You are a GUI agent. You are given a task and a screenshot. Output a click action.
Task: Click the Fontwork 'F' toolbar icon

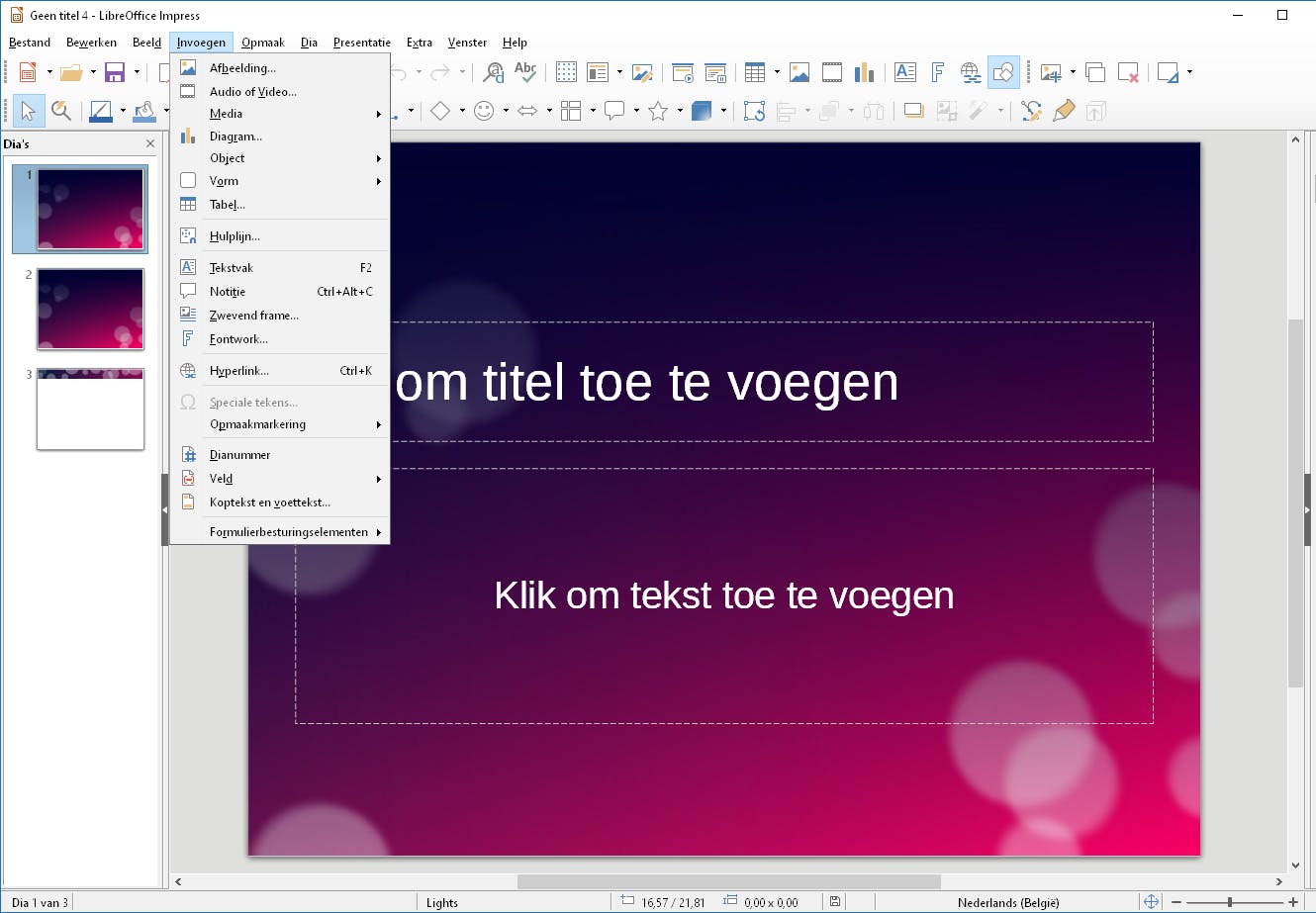937,72
